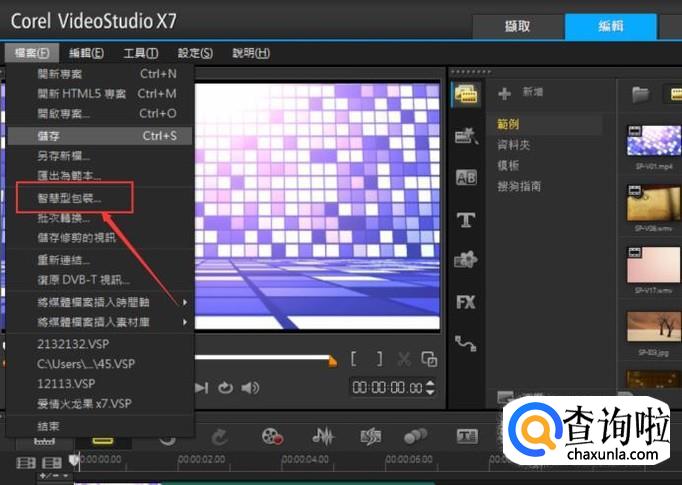This screenshot has height=485, width=682.
Task: Choose 結束 exit entry
Action: pyautogui.click(x=100, y=426)
